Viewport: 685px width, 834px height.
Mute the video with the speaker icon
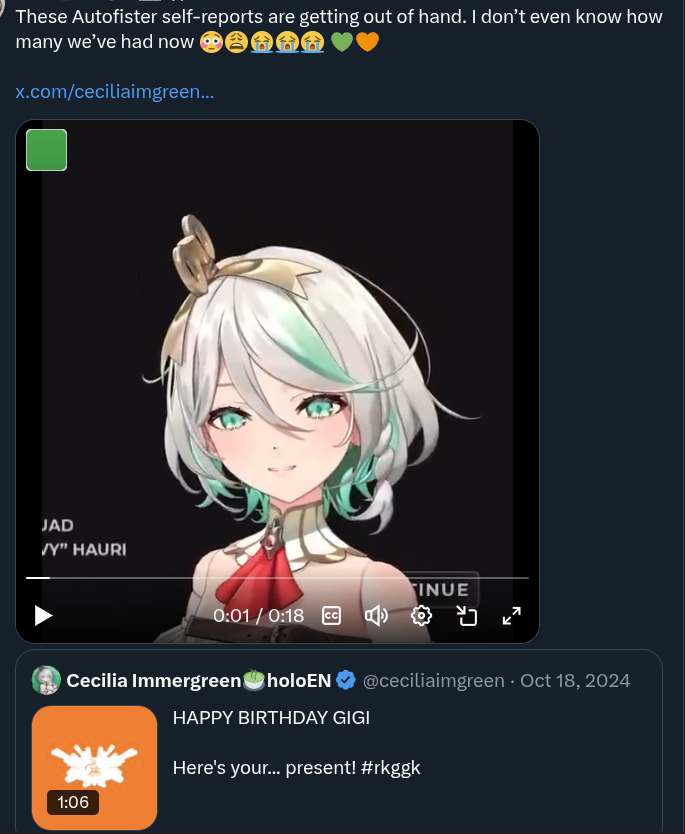[377, 615]
